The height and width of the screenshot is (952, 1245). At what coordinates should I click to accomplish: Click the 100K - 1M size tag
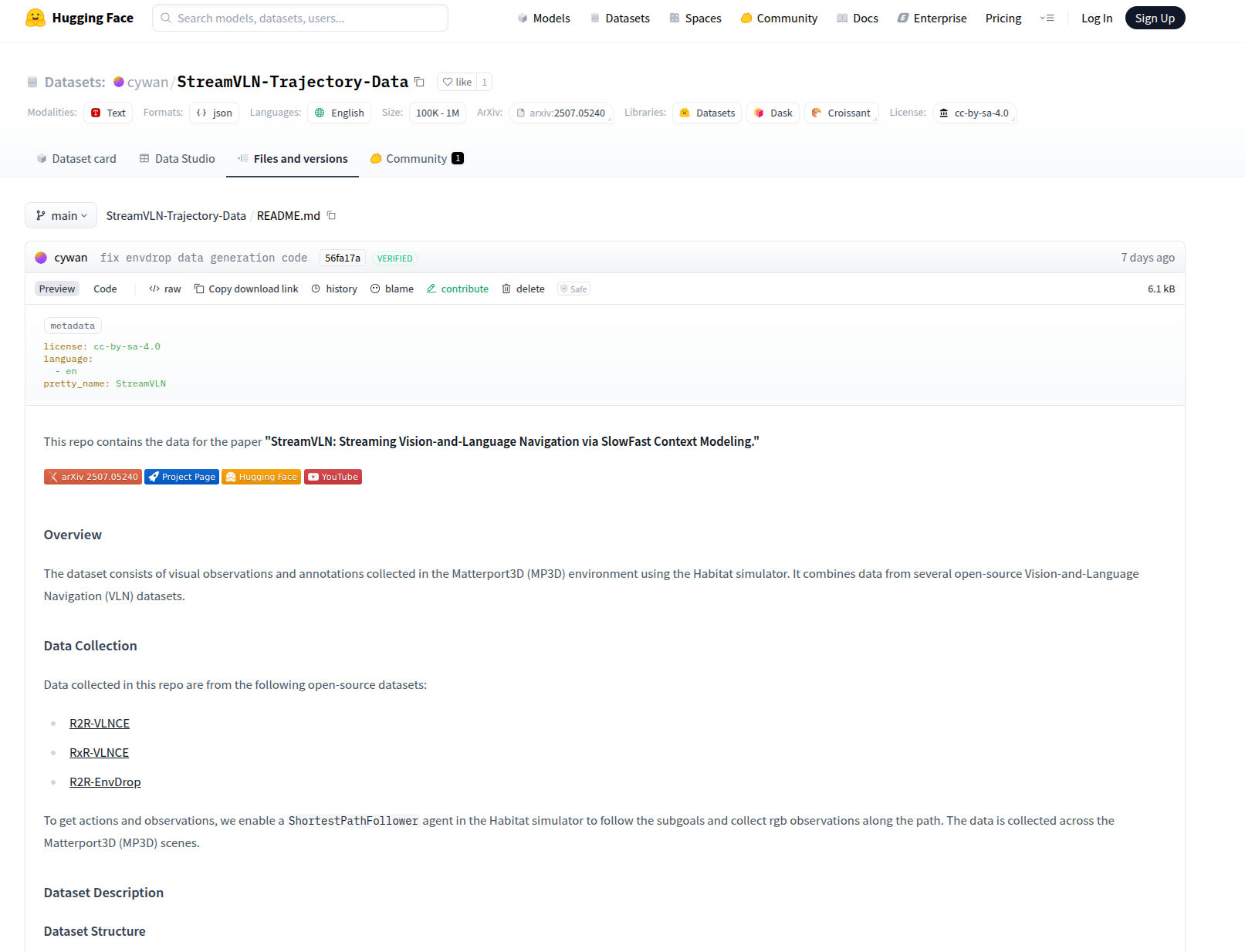coord(438,113)
